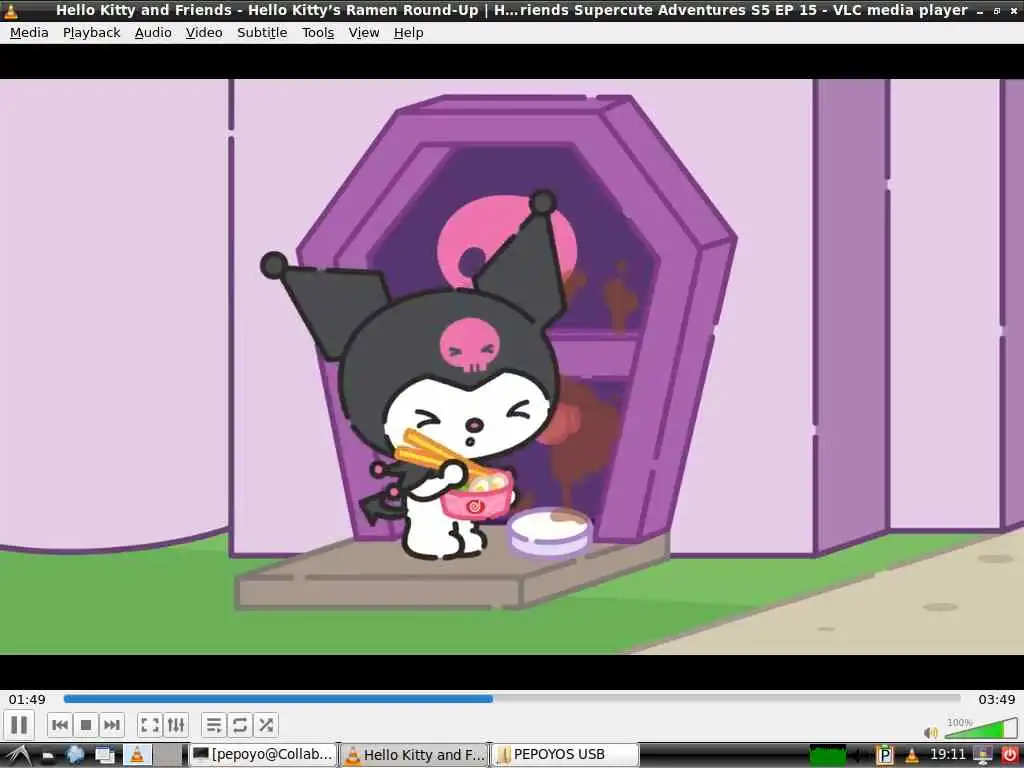This screenshot has width=1024, height=768.
Task: Pause the video playback
Action: point(19,725)
